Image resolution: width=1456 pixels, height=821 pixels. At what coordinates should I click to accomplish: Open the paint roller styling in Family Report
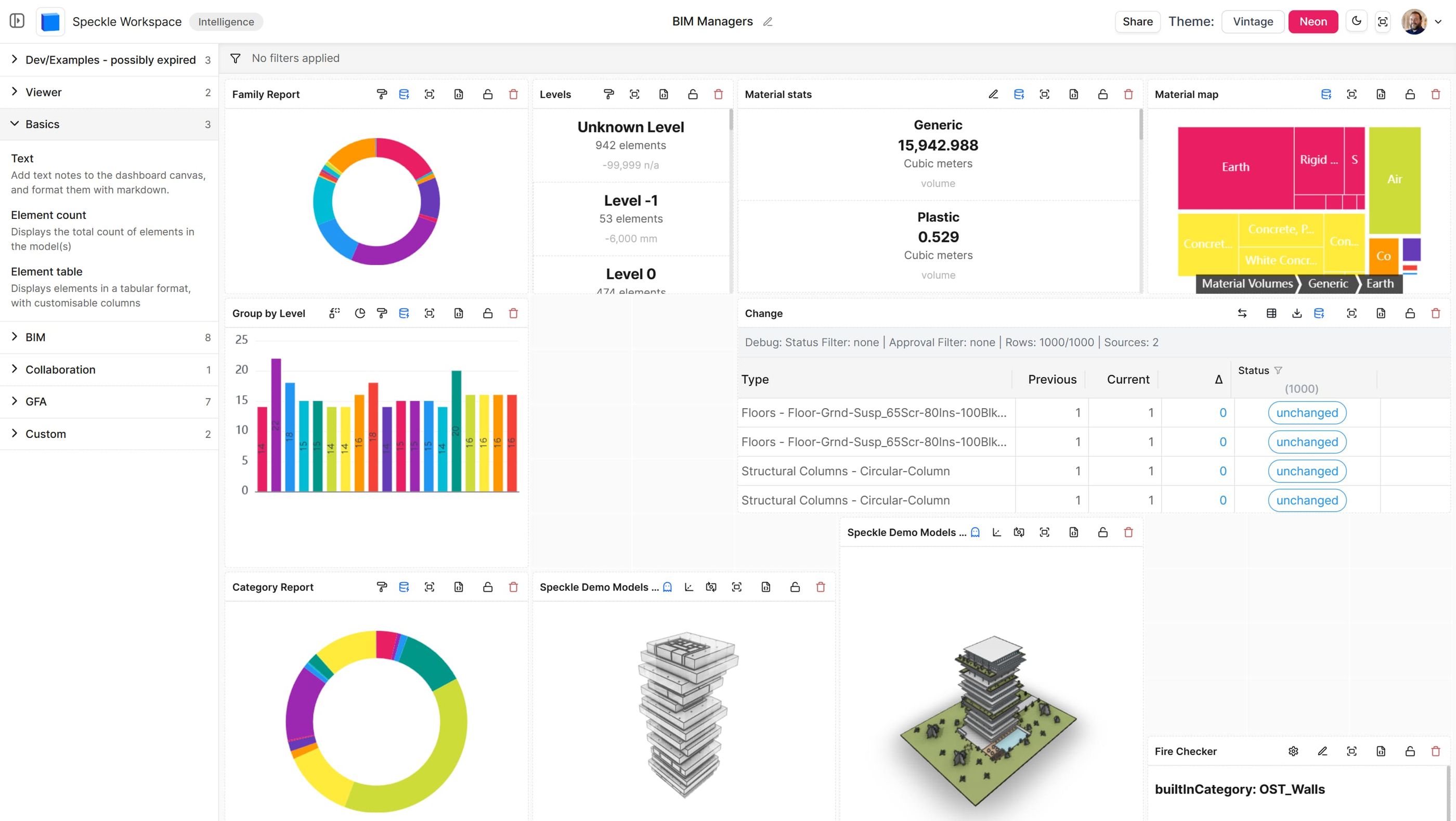tap(382, 94)
